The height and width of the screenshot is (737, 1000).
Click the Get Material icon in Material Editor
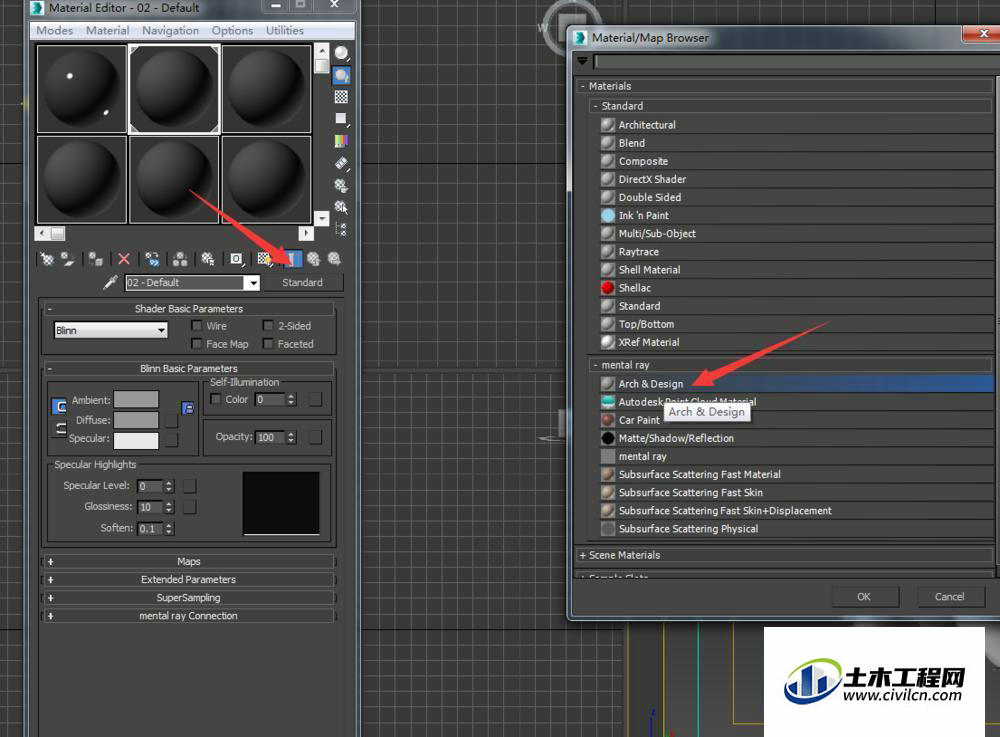click(x=47, y=259)
